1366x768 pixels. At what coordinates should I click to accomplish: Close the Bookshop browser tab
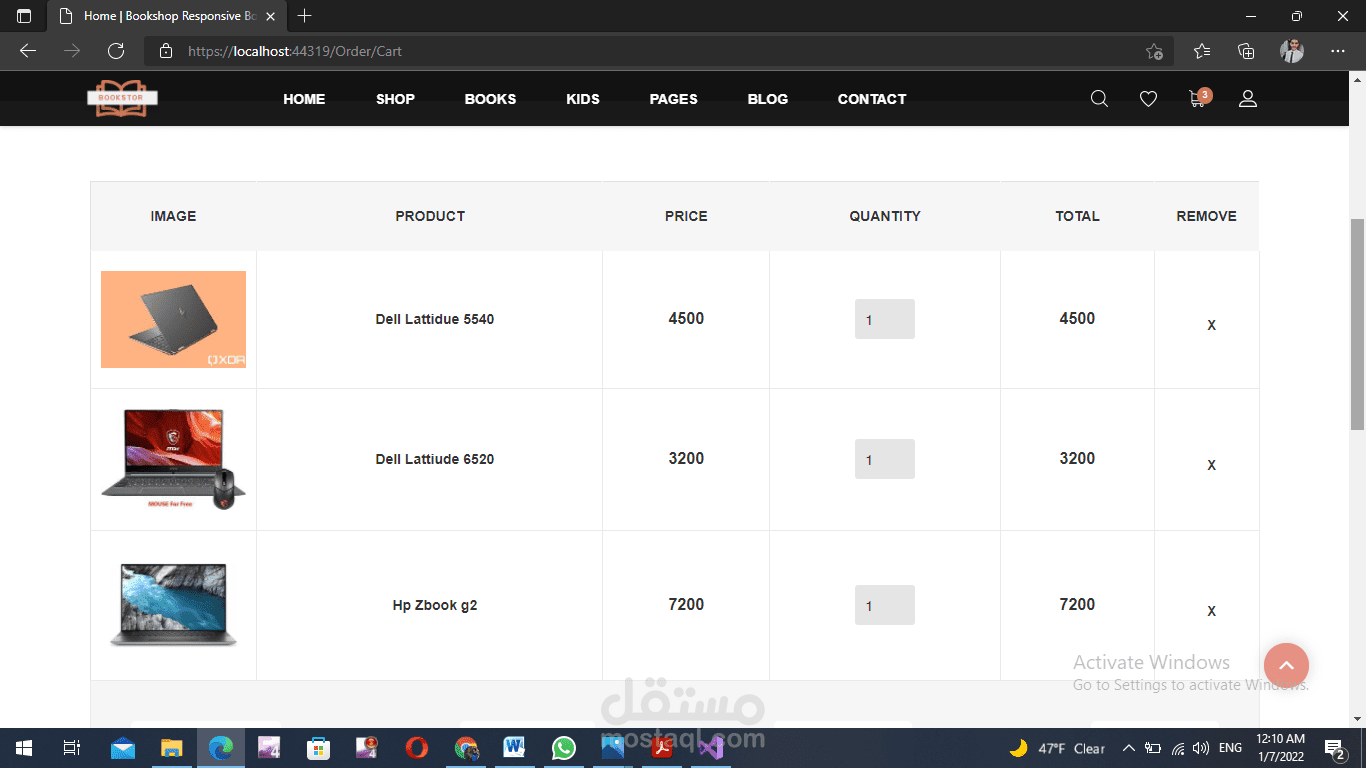[x=270, y=16]
